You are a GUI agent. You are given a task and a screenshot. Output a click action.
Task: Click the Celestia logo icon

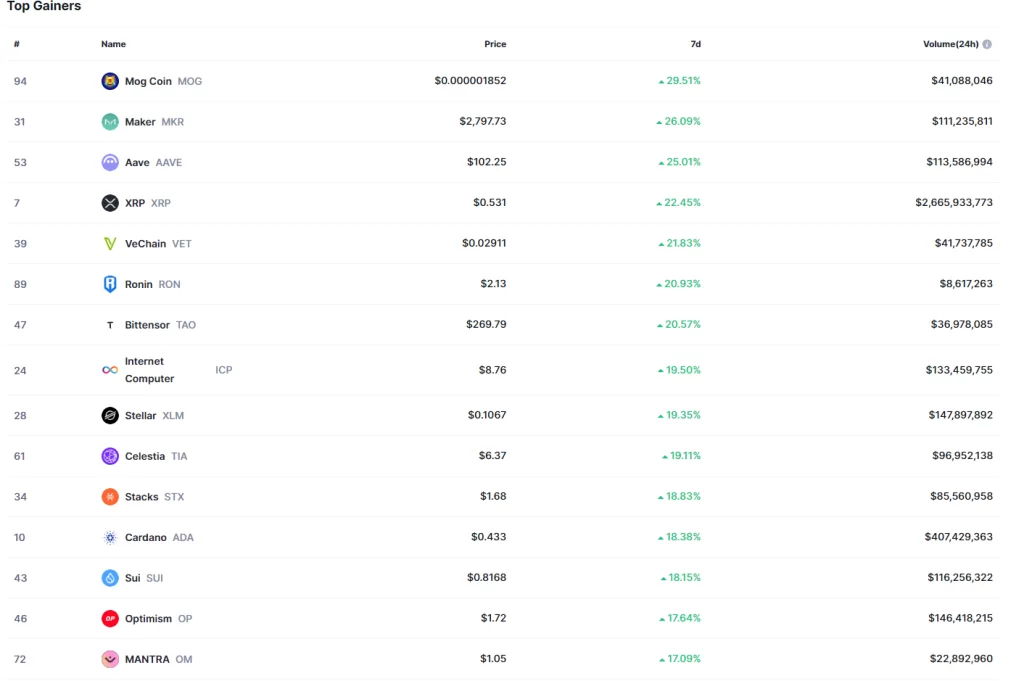point(110,456)
